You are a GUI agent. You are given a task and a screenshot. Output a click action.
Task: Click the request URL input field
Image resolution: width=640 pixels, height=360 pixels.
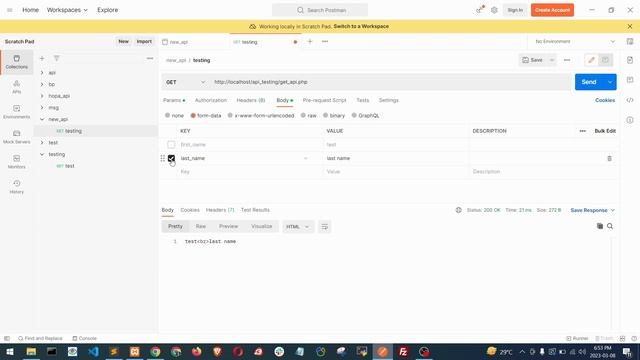pyautogui.click(x=391, y=82)
